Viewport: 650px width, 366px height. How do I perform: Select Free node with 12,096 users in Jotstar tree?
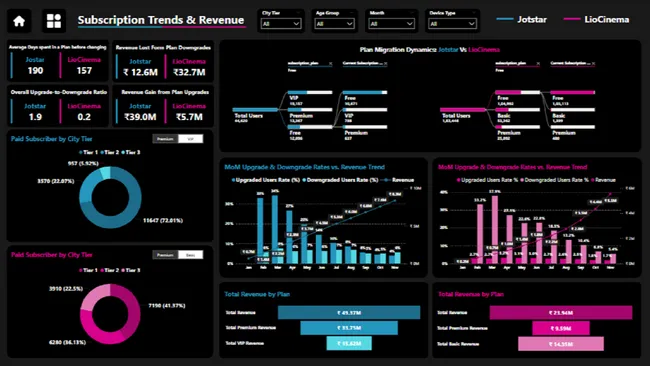pyautogui.click(x=310, y=127)
